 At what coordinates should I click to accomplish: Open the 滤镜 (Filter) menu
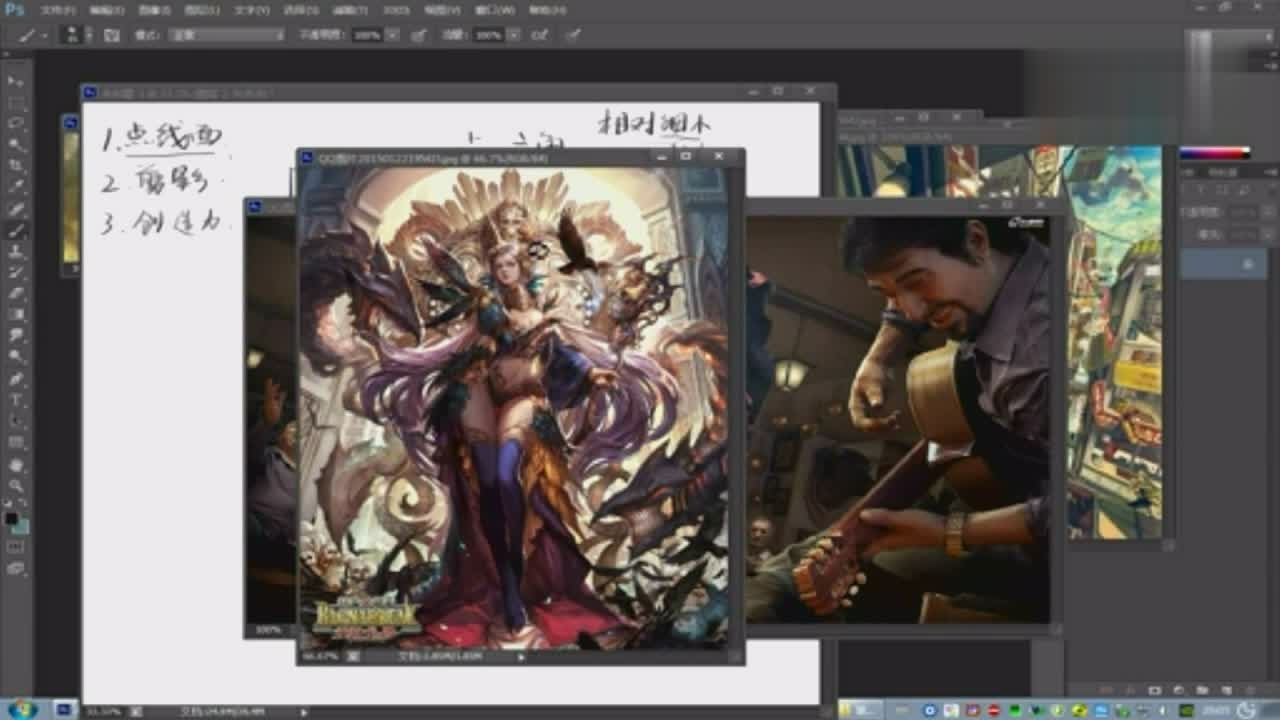pyautogui.click(x=349, y=10)
